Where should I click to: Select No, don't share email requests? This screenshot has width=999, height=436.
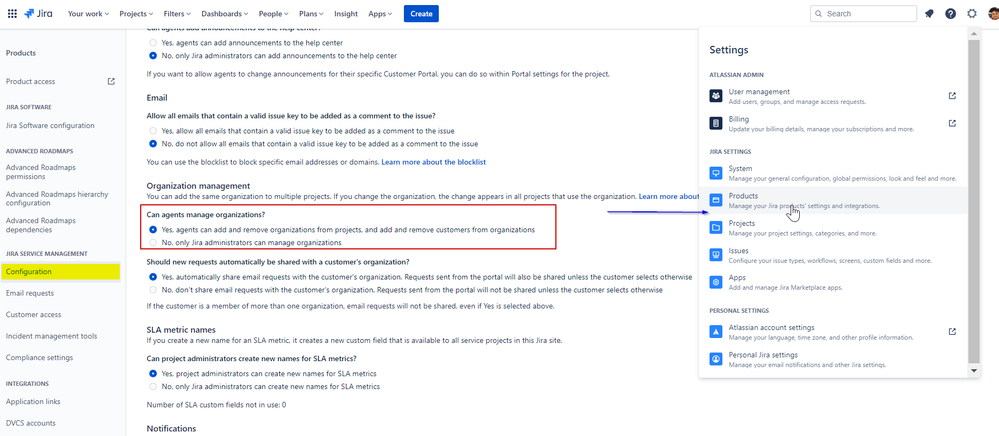[152, 289]
